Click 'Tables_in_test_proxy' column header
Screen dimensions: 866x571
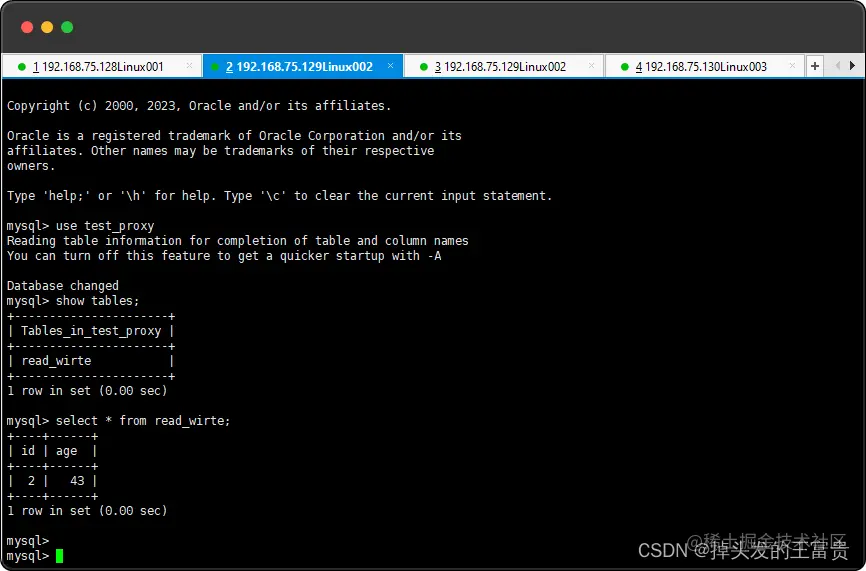click(x=91, y=331)
